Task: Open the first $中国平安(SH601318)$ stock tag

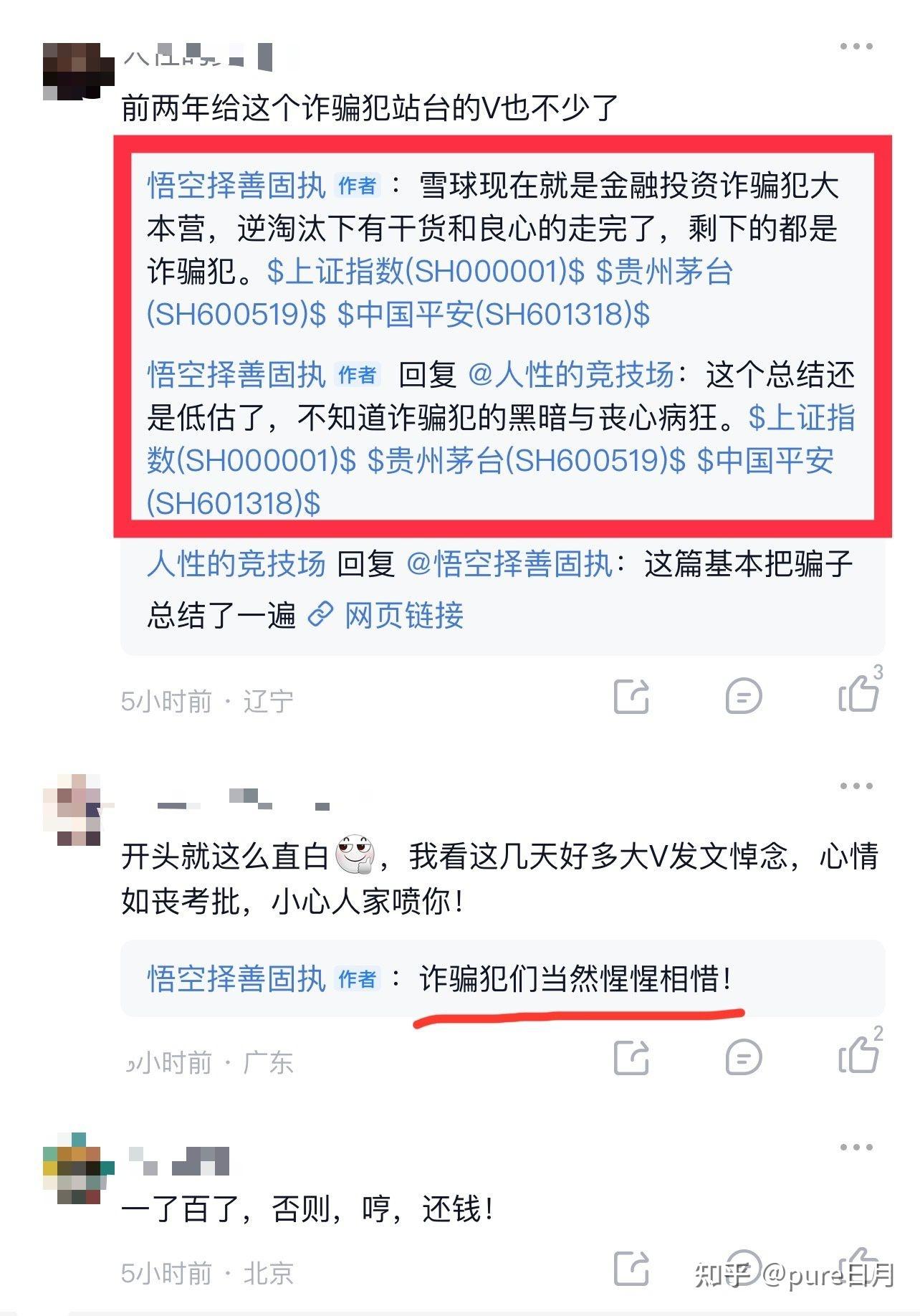Action: click(x=494, y=315)
